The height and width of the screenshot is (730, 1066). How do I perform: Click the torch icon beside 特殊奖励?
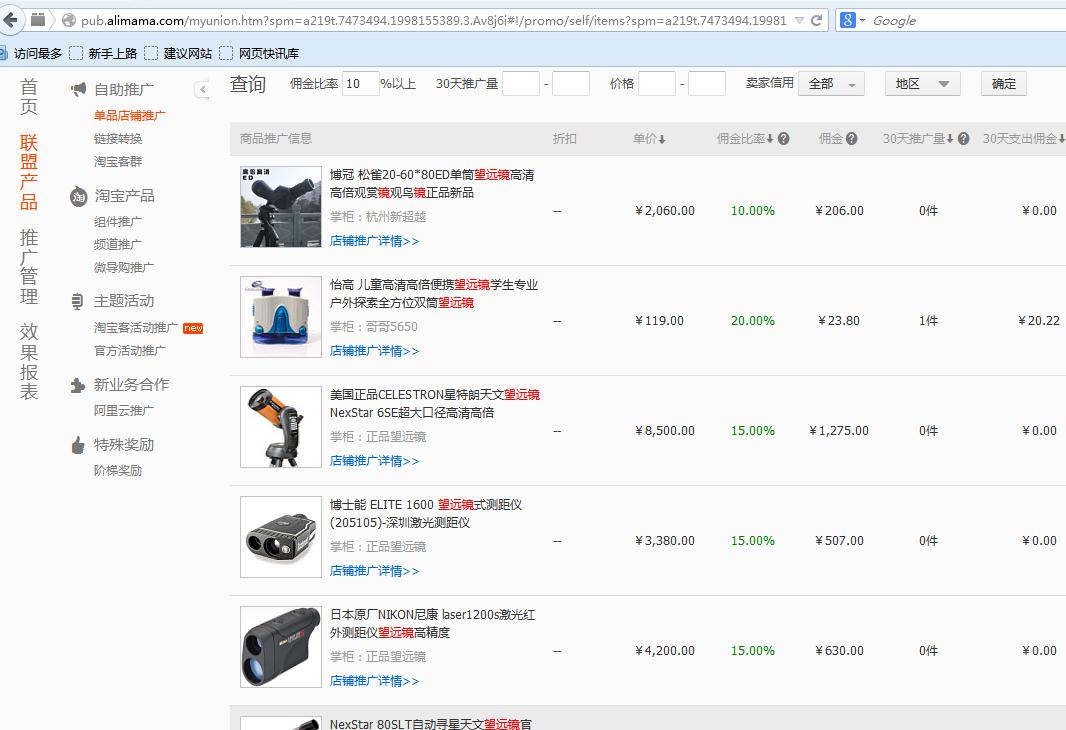(x=78, y=447)
